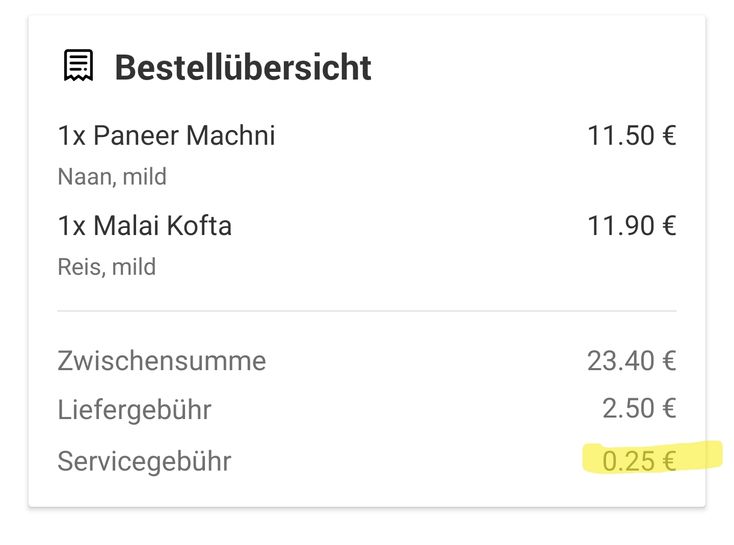This screenshot has height=545, width=734.
Task: Click the 1x quantity of Paneer Machni
Action: coord(72,136)
